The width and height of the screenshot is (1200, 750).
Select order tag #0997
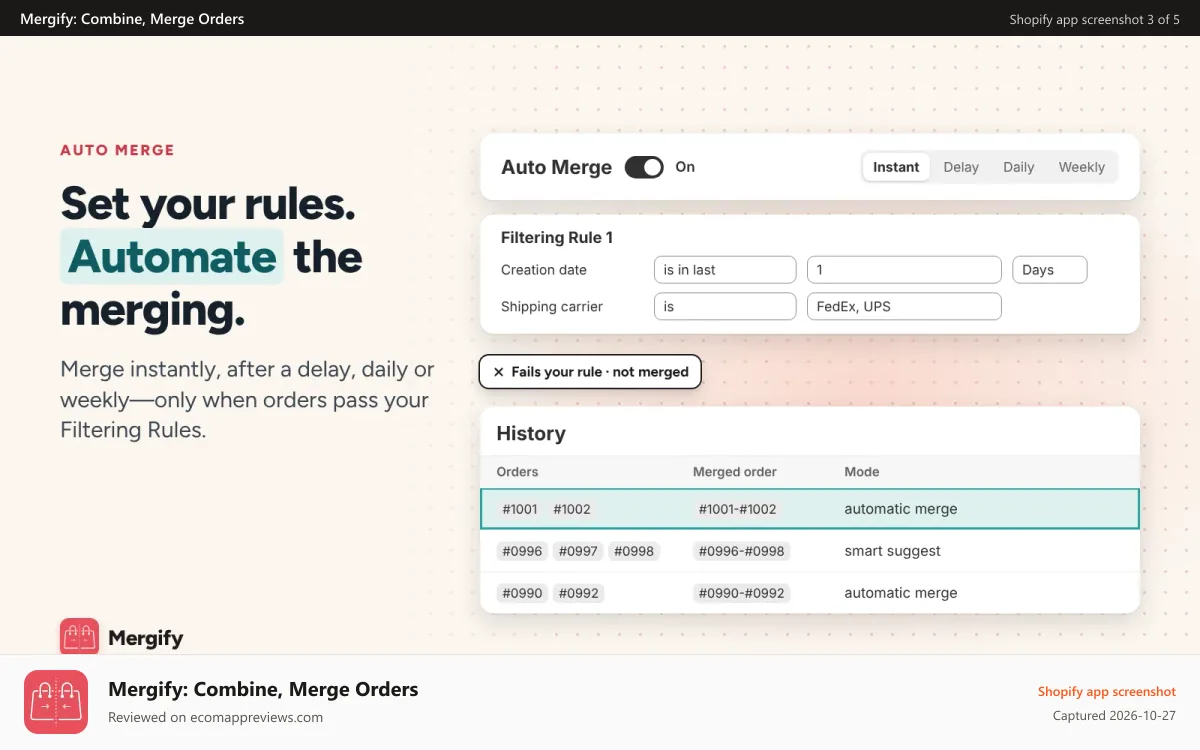(578, 551)
